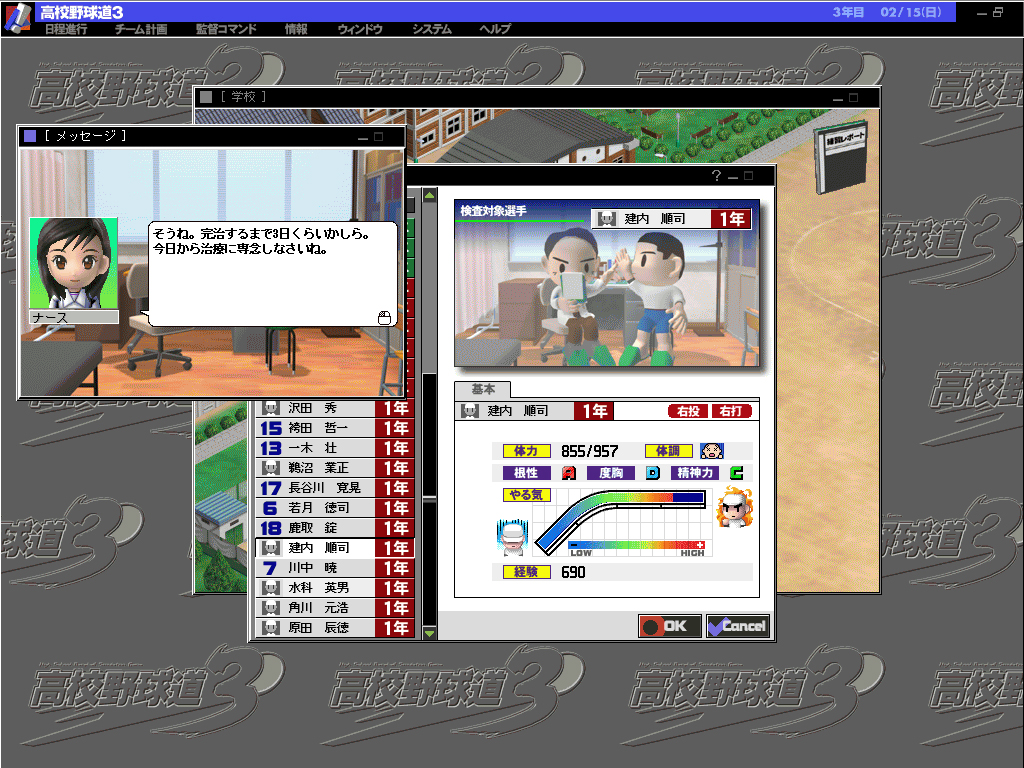Image resolution: width=1024 pixels, height=768 pixels.
Task: Click the uniform icon in the 検査対象選手 header
Action: tap(607, 219)
